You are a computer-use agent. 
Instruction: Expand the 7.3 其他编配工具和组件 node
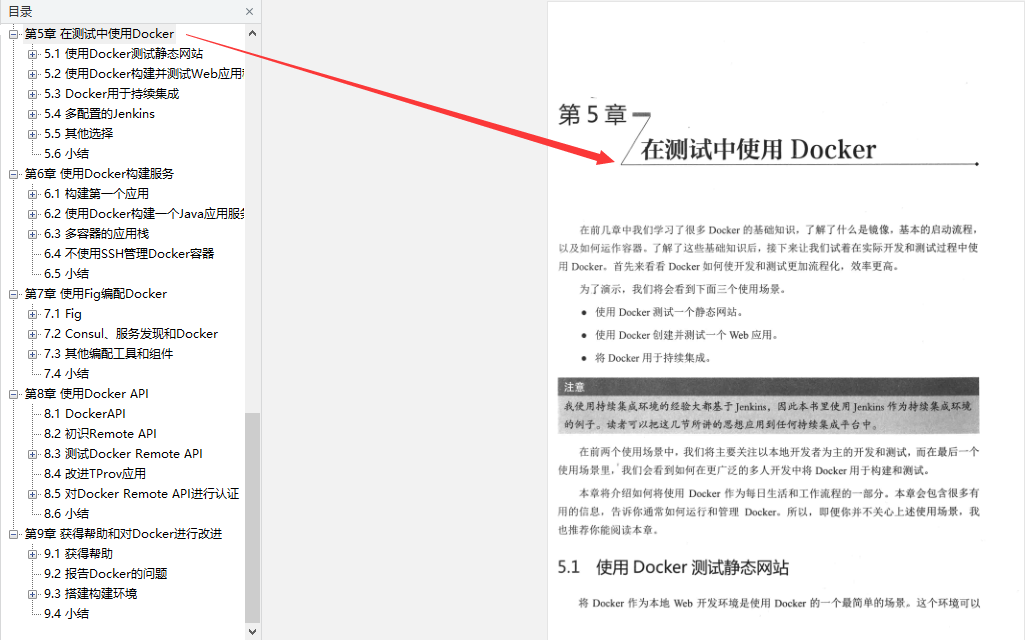pos(32,354)
